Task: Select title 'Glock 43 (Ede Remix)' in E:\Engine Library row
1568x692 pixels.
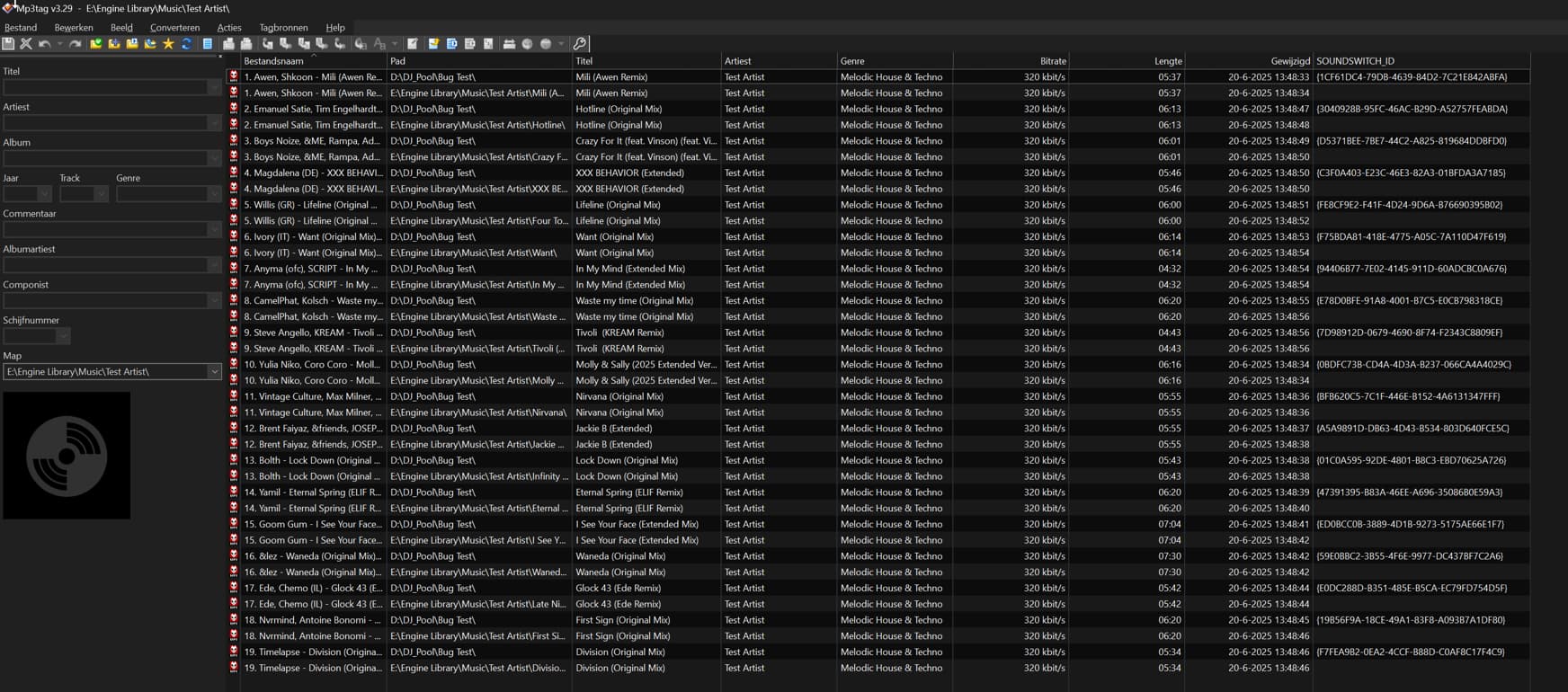Action: pos(618,604)
